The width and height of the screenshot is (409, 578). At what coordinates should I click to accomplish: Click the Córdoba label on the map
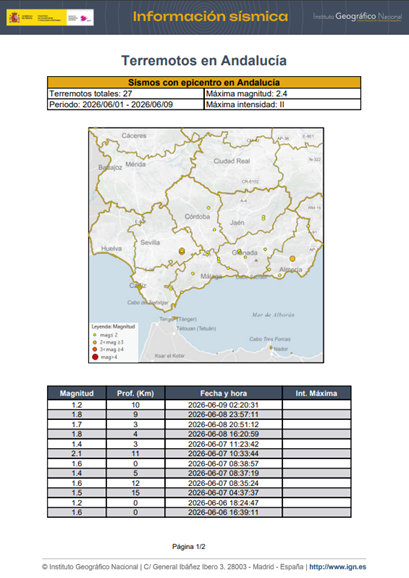(197, 217)
